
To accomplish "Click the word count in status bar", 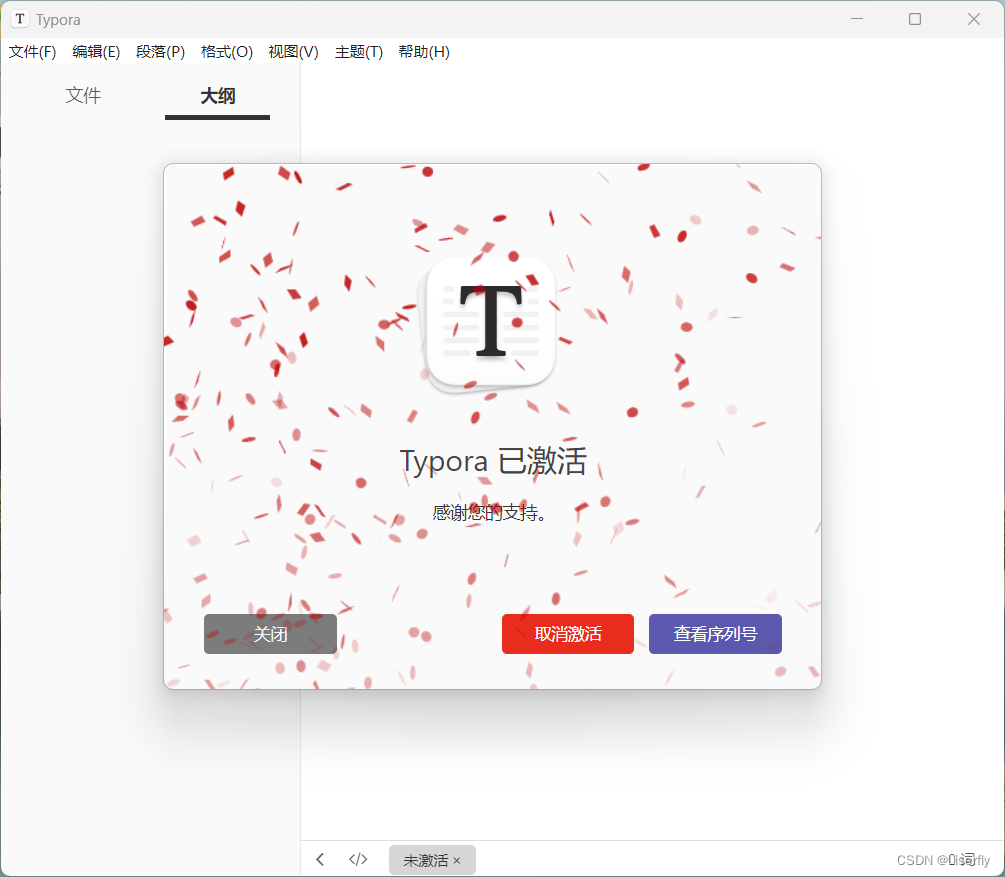I will (x=961, y=859).
